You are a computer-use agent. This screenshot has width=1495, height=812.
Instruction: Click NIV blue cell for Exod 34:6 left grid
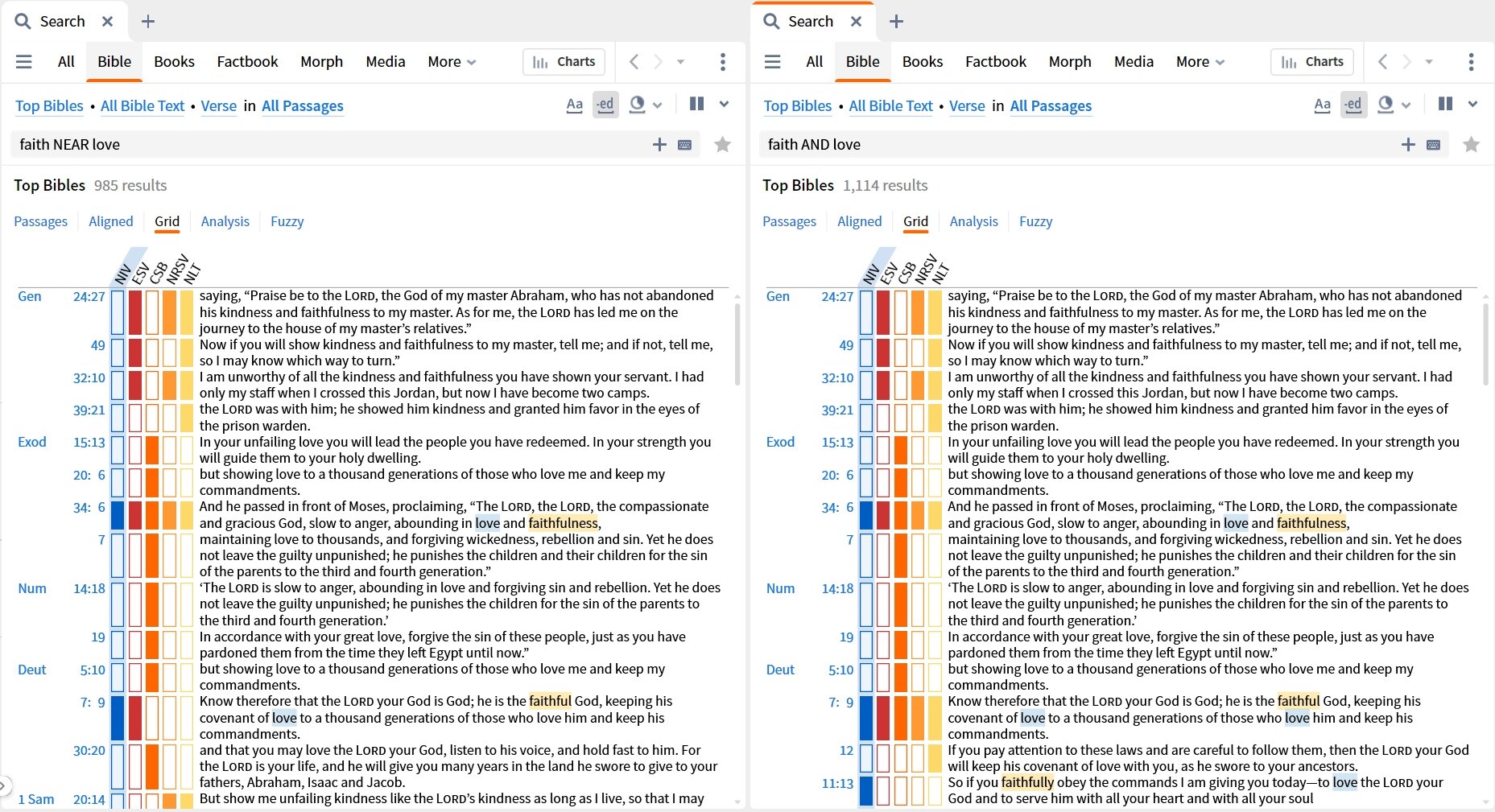[x=118, y=515]
